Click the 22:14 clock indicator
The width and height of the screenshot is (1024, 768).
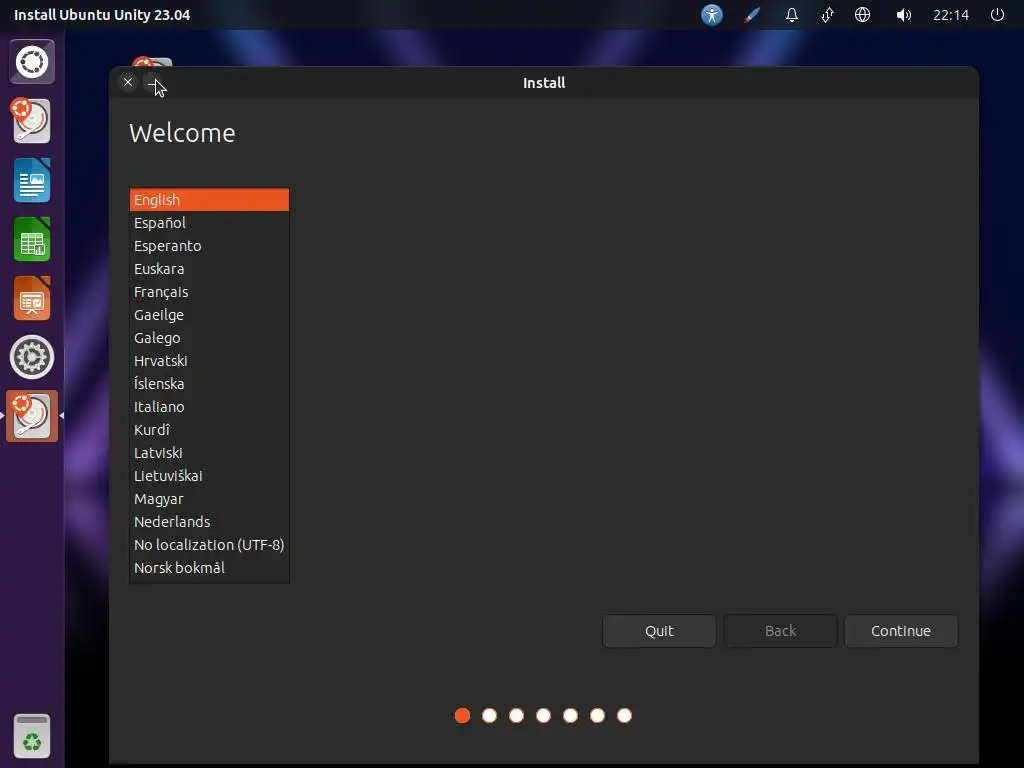point(951,14)
